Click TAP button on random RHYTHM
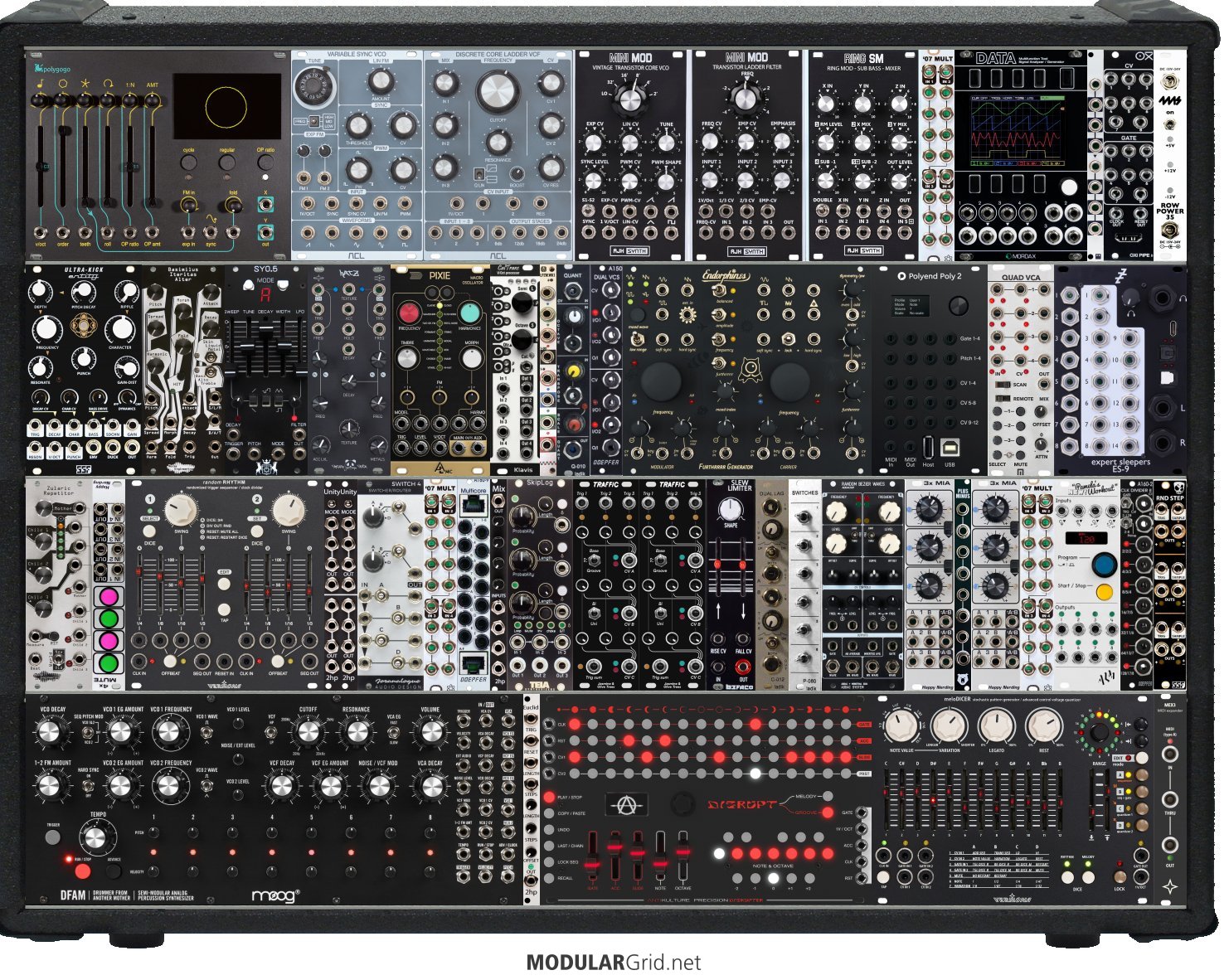The width and height of the screenshot is (1229, 980). click(224, 610)
